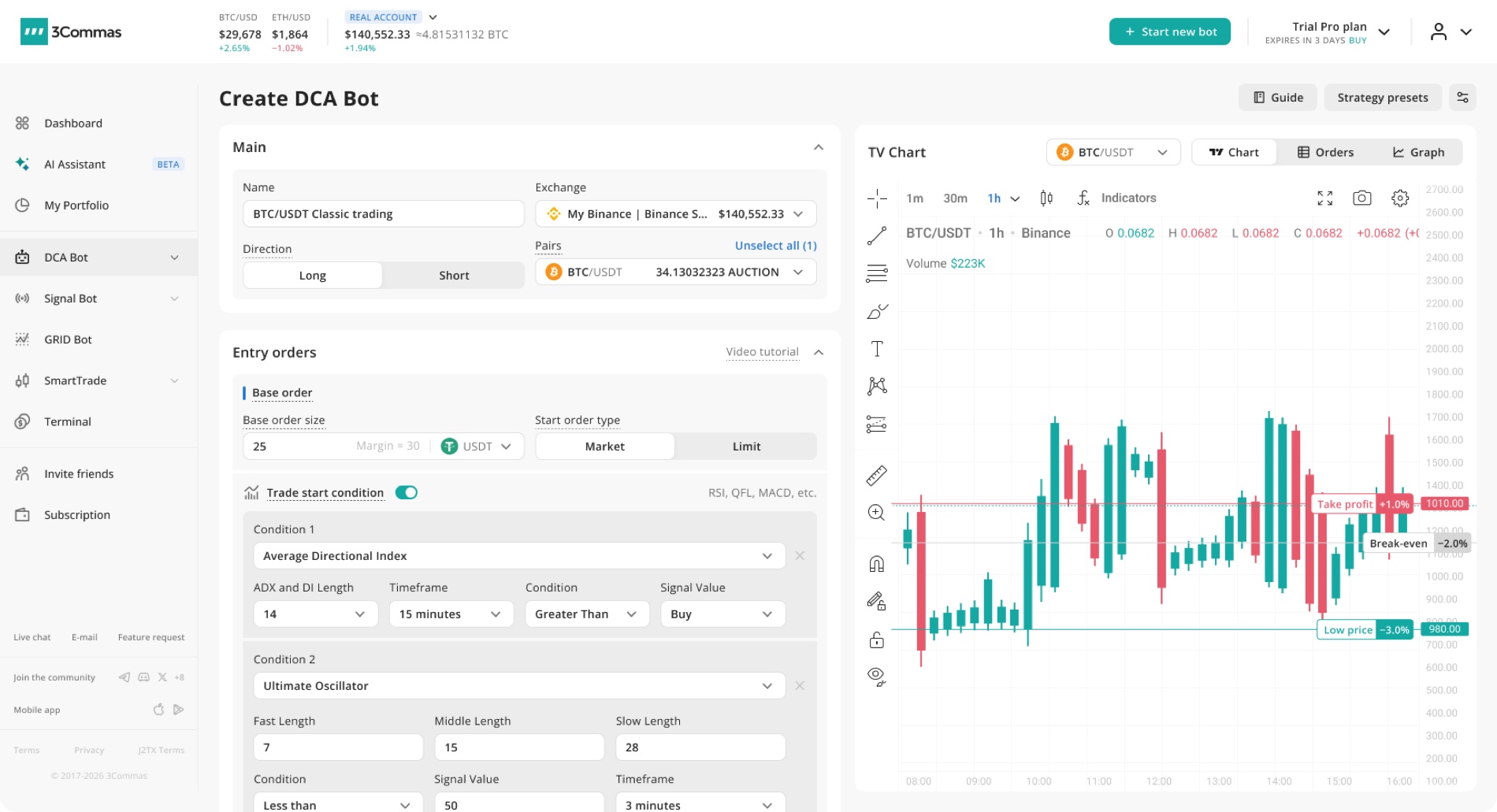Remove Condition 1 with the X icon
Screen dimensions: 1497x812
click(x=800, y=556)
